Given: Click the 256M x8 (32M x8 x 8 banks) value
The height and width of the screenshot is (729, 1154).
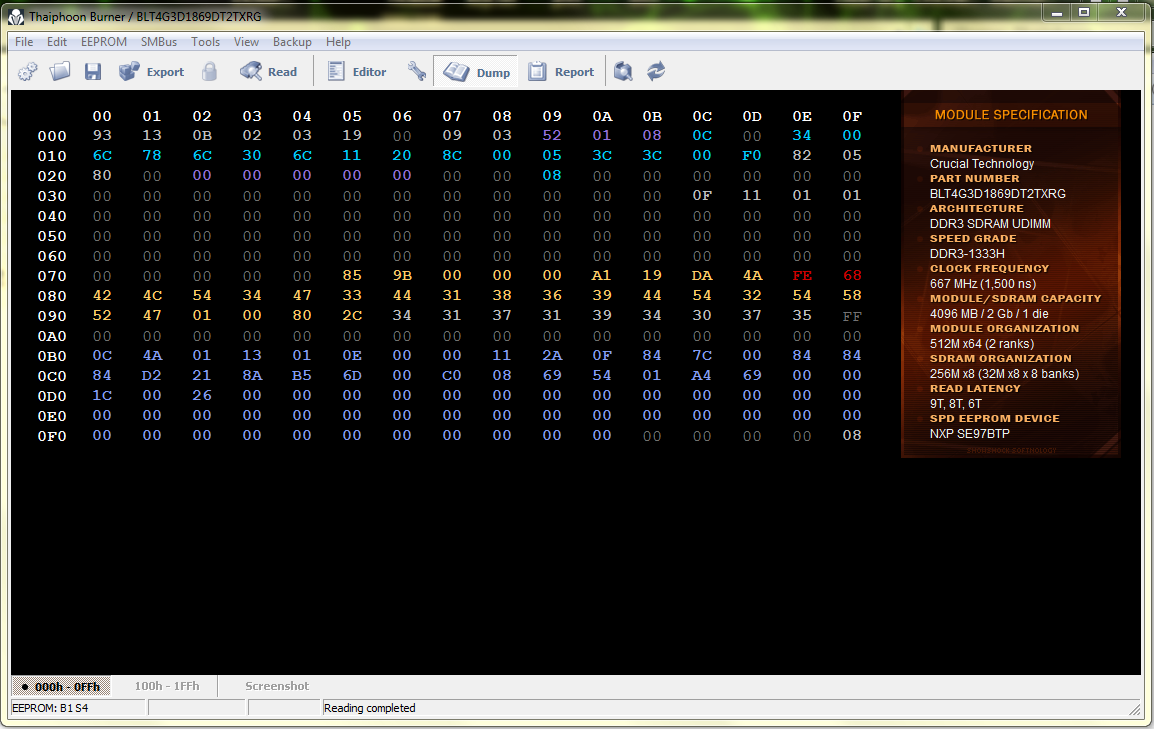Looking at the screenshot, I should pos(1005,374).
